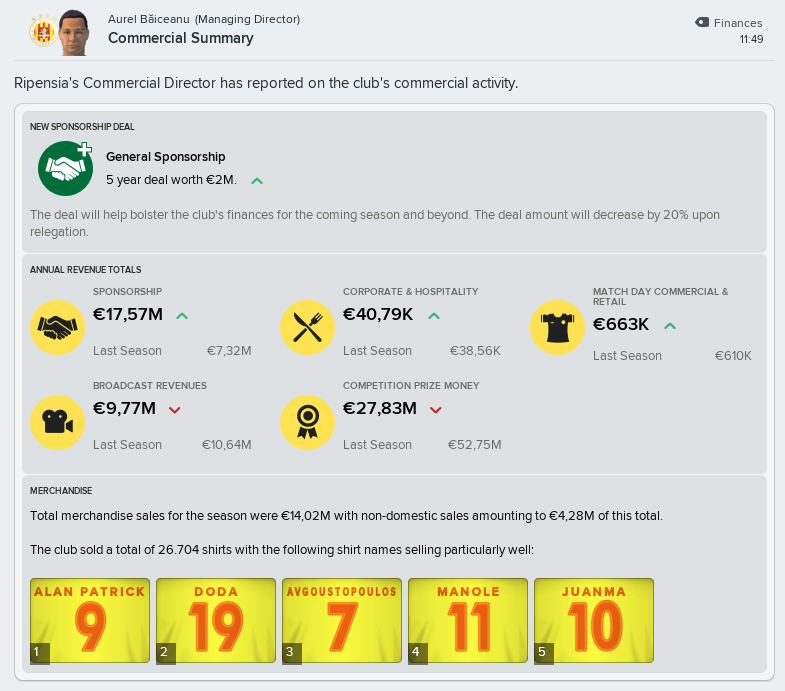The width and height of the screenshot is (785, 691).
Task: Open Aurel Băiceanu's portrait photo
Action: click(x=74, y=33)
